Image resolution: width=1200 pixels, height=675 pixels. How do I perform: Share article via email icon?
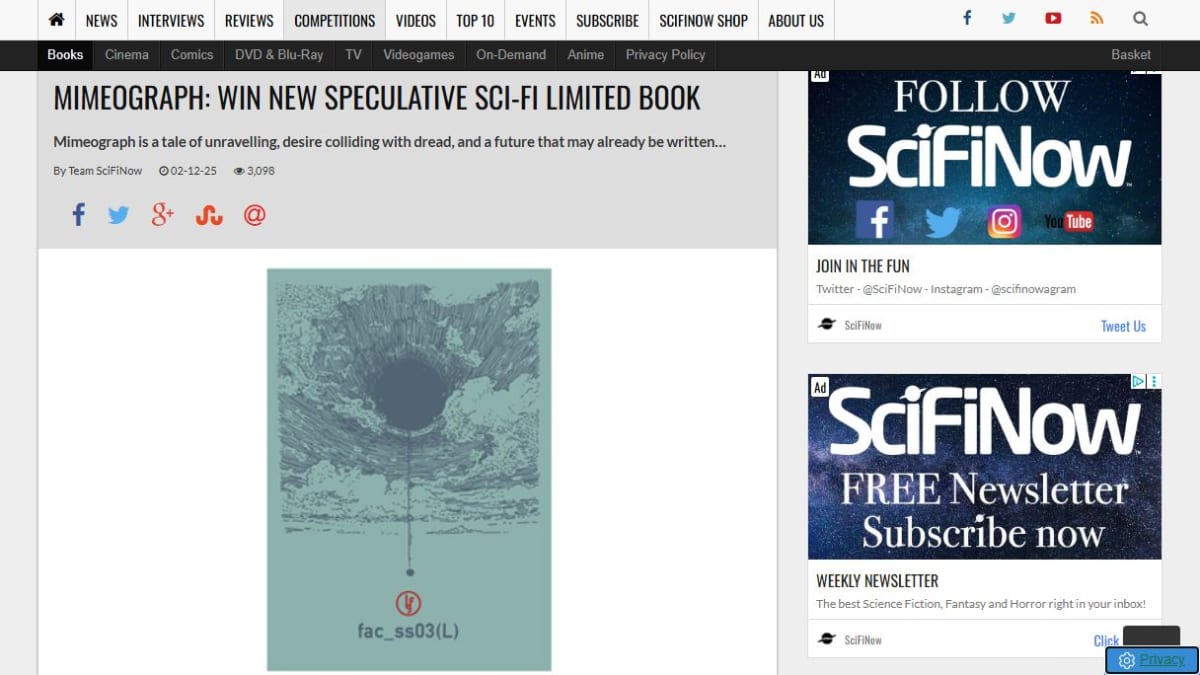coord(255,215)
